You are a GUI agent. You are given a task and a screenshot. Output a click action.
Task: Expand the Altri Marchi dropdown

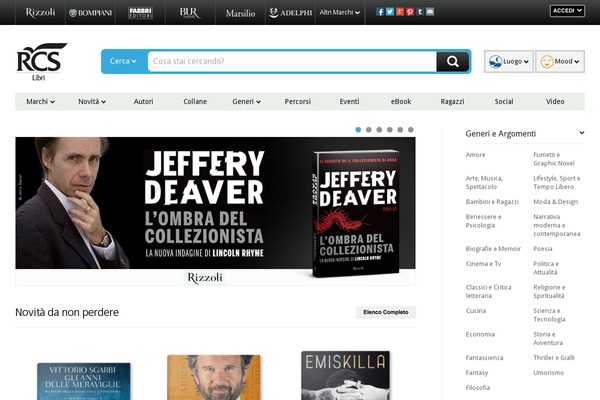pos(339,12)
